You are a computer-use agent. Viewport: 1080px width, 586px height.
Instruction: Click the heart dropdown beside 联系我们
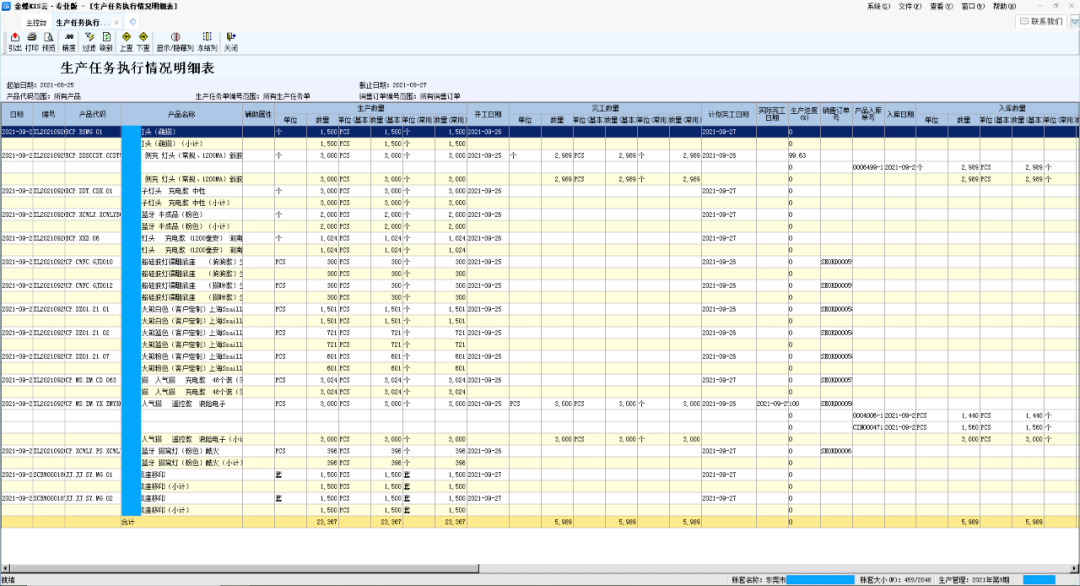1074,22
